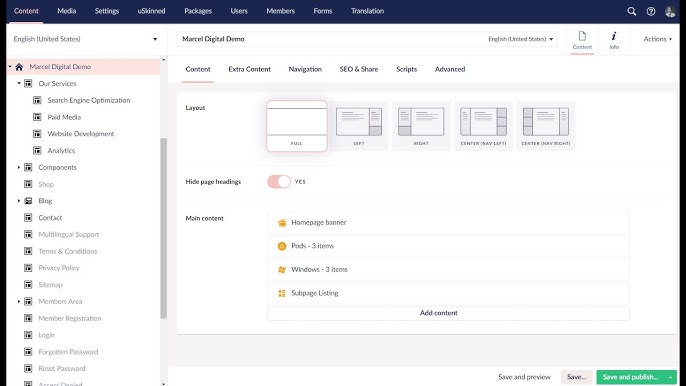Screen dimensions: 686x386
Task: Select the Forgotten Password tree item
Action: pyautogui.click(x=68, y=352)
